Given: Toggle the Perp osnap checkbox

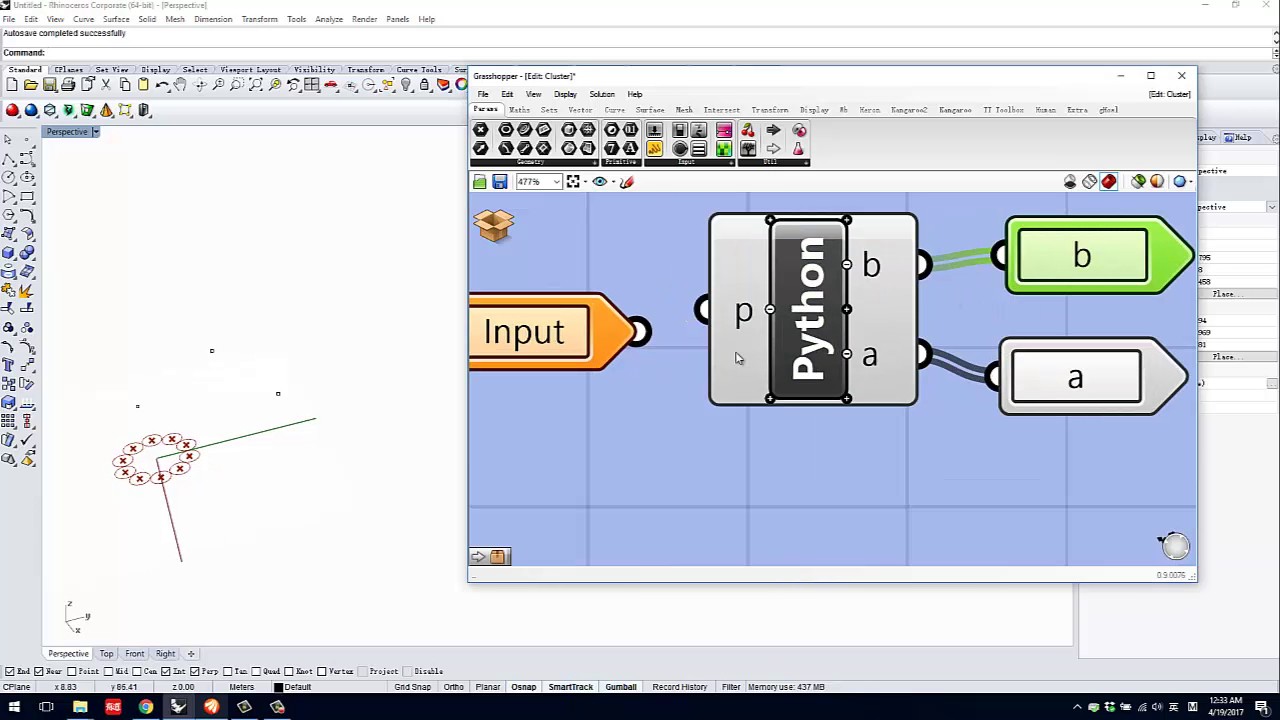Looking at the screenshot, I should click(195, 671).
